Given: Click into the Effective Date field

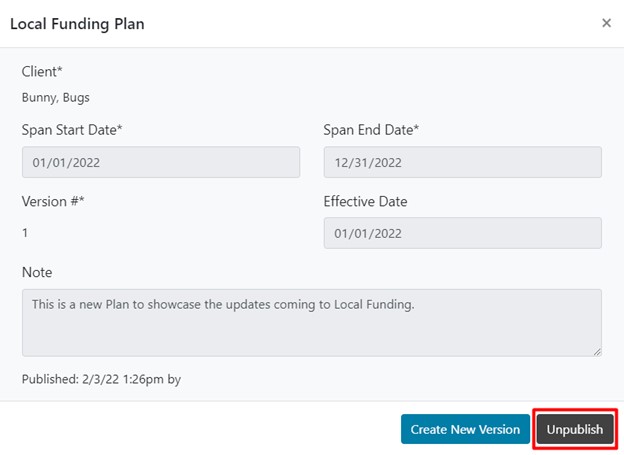Looking at the screenshot, I should [x=462, y=233].
